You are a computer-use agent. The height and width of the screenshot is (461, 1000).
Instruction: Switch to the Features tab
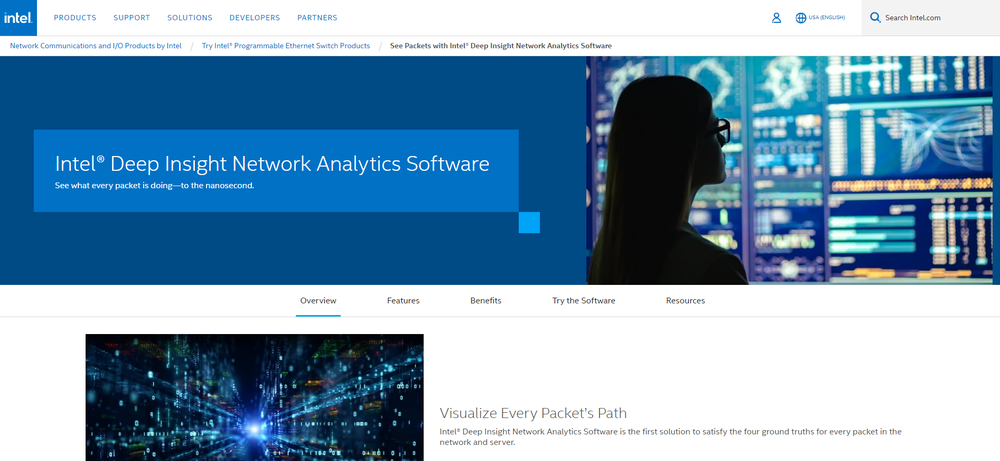[403, 300]
